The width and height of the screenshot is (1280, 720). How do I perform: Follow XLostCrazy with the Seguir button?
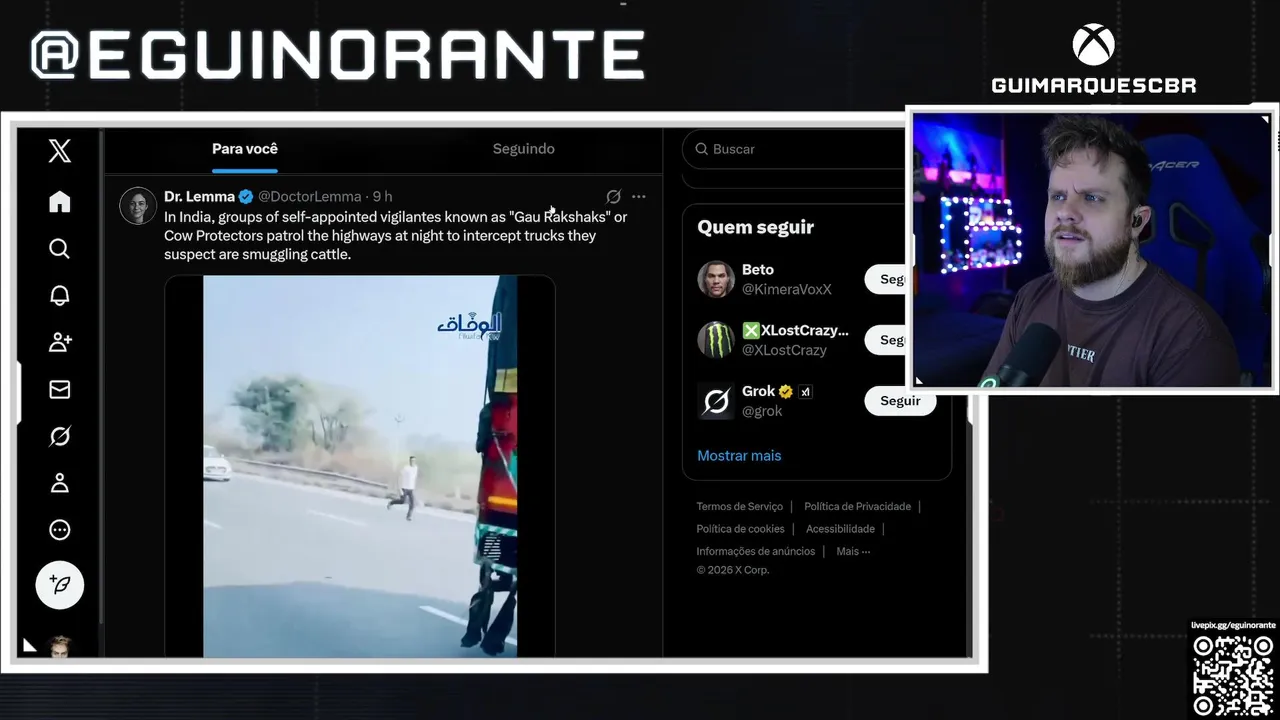pyautogui.click(x=885, y=340)
